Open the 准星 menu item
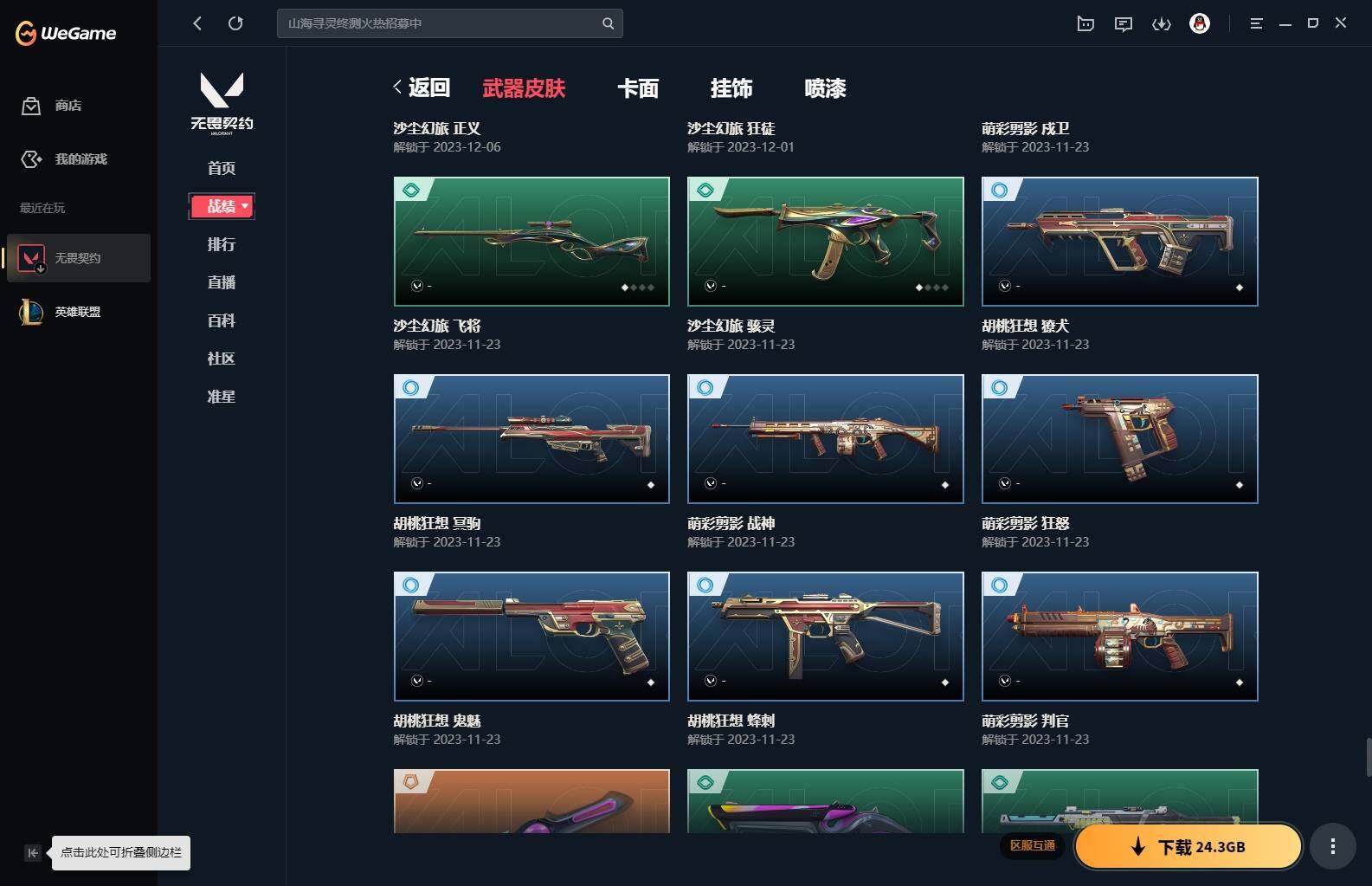Viewport: 1372px width, 886px height. pyautogui.click(x=222, y=397)
